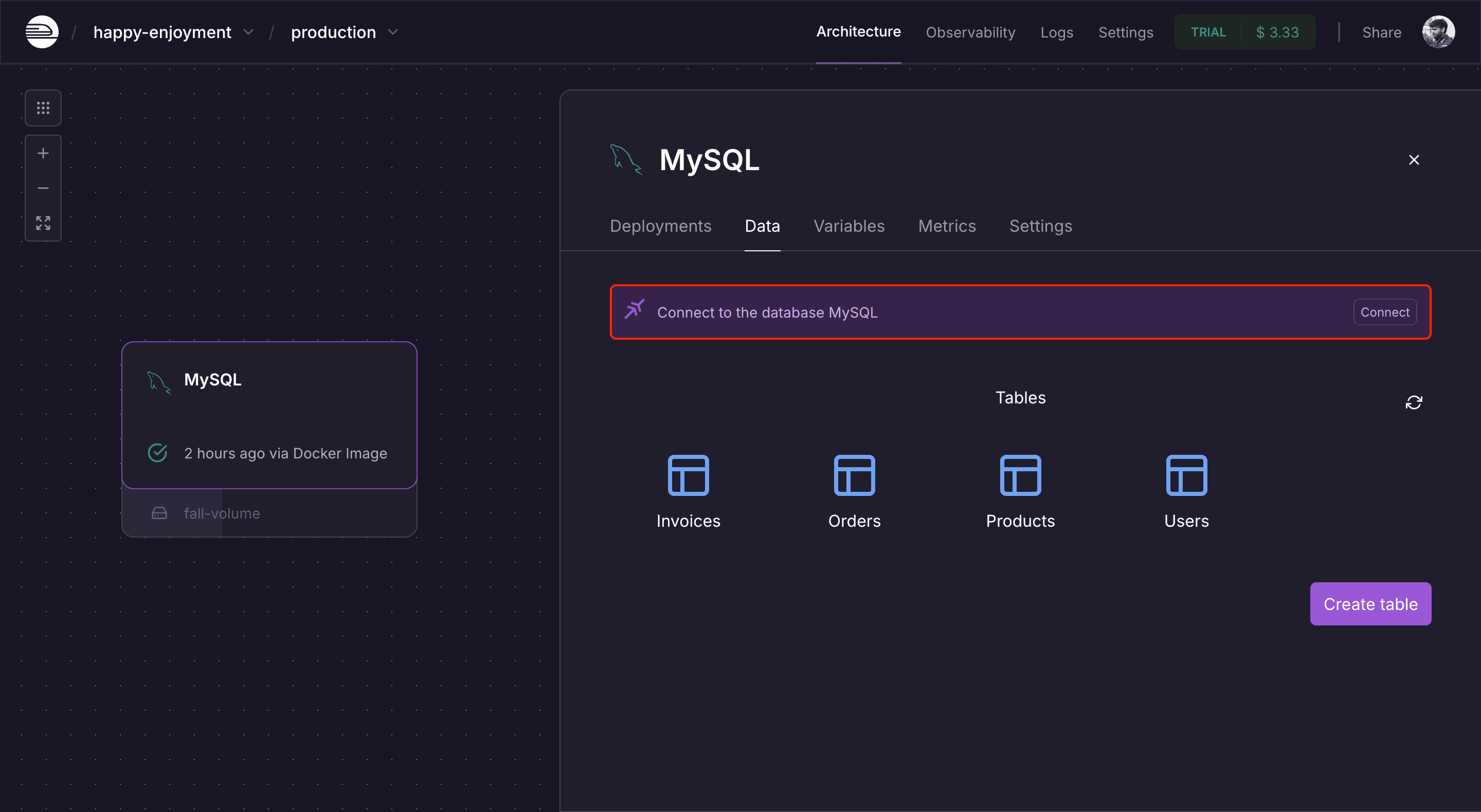Click the Create table button
Screen dimensions: 1481x812
pyautogui.click(x=1370, y=604)
